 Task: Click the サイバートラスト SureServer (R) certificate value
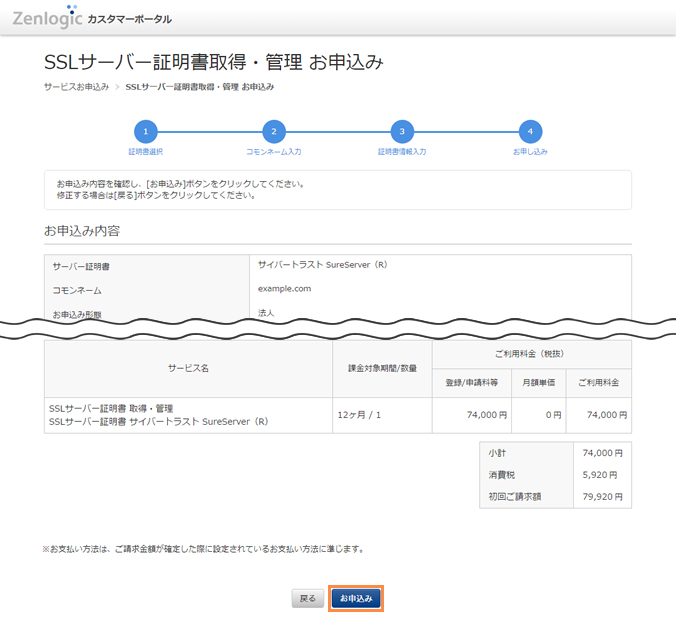point(322,265)
